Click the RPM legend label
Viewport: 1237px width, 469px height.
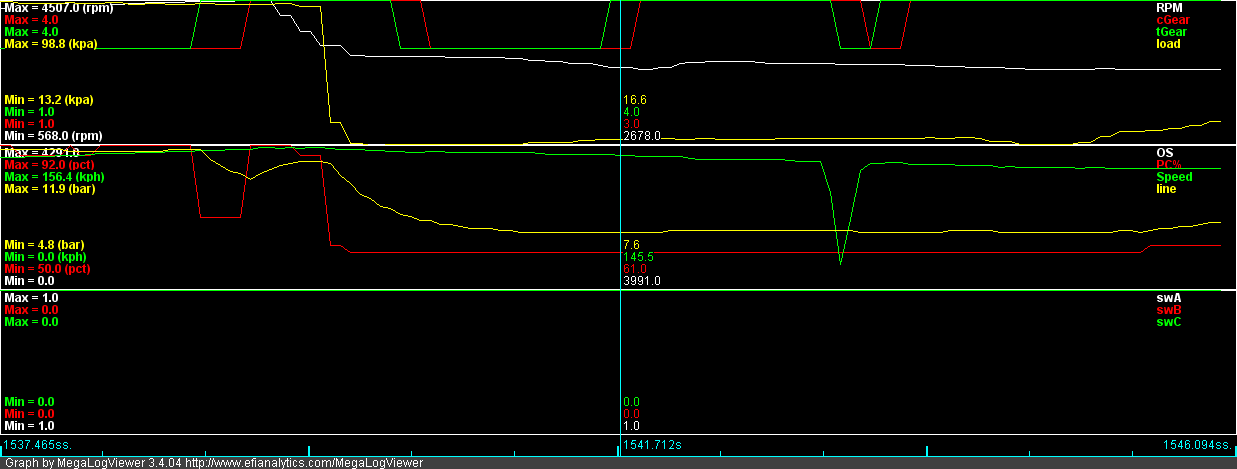click(x=1167, y=7)
